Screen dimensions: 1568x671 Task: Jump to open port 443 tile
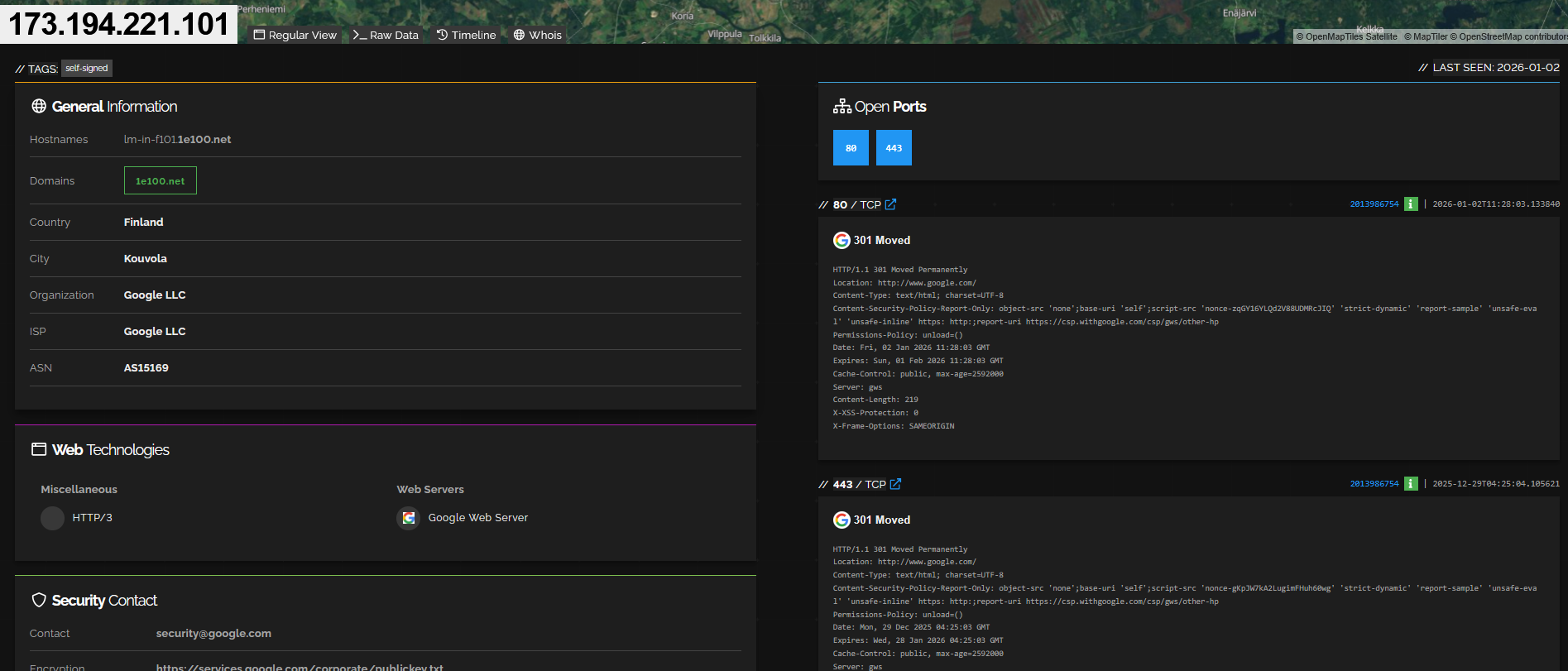point(894,148)
